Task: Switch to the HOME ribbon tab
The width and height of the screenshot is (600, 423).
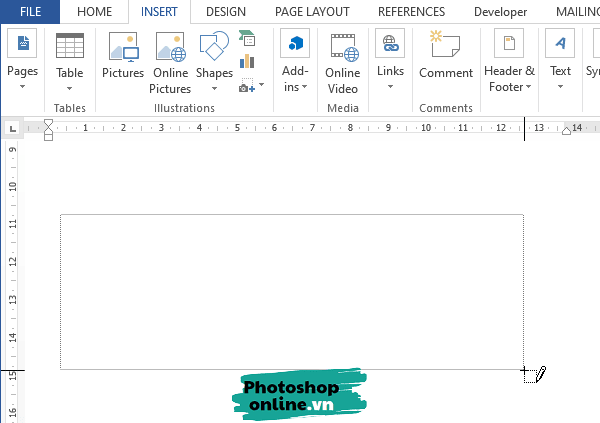Action: point(95,11)
